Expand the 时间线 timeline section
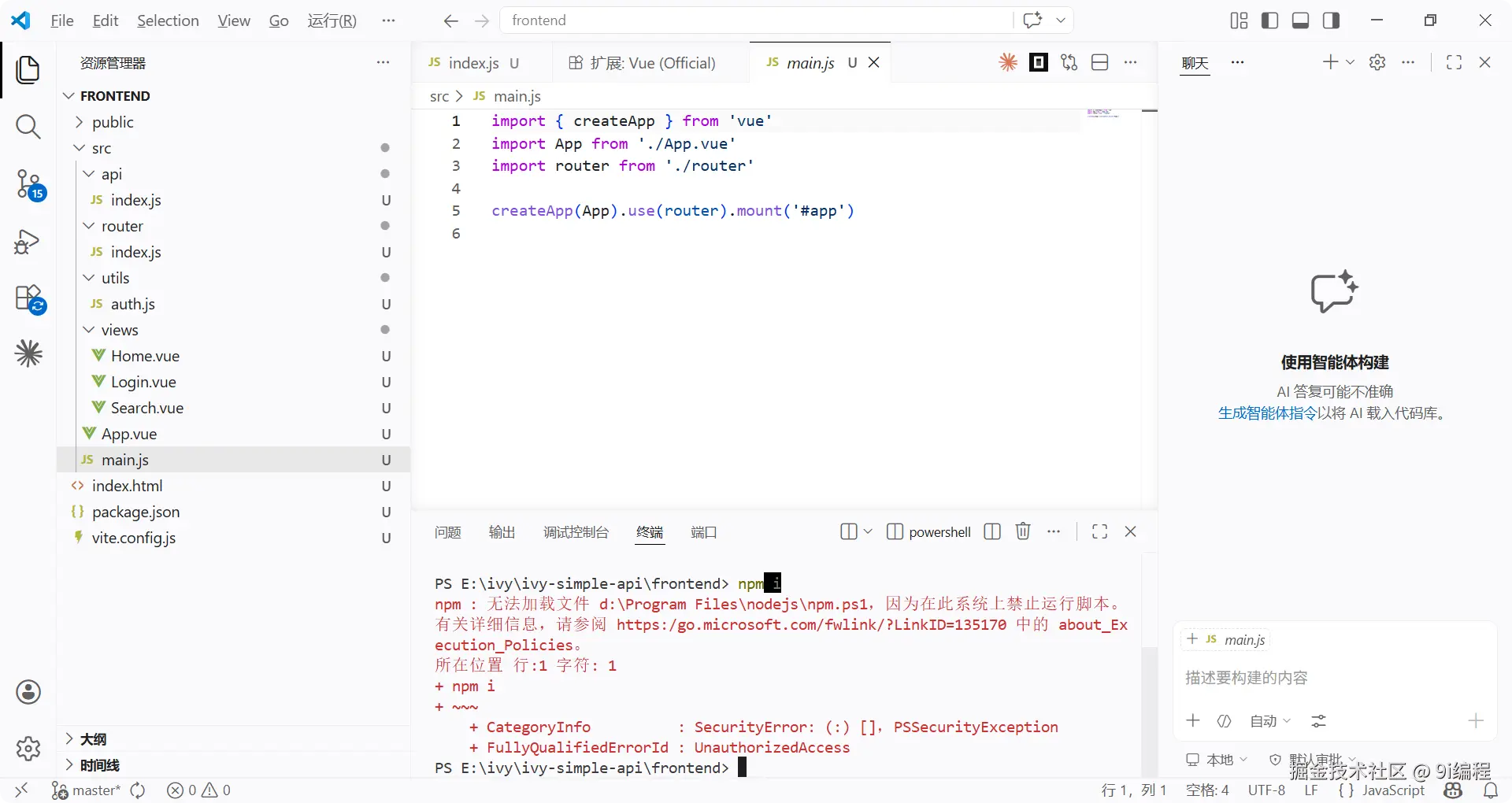The image size is (1512, 803). 233,765
